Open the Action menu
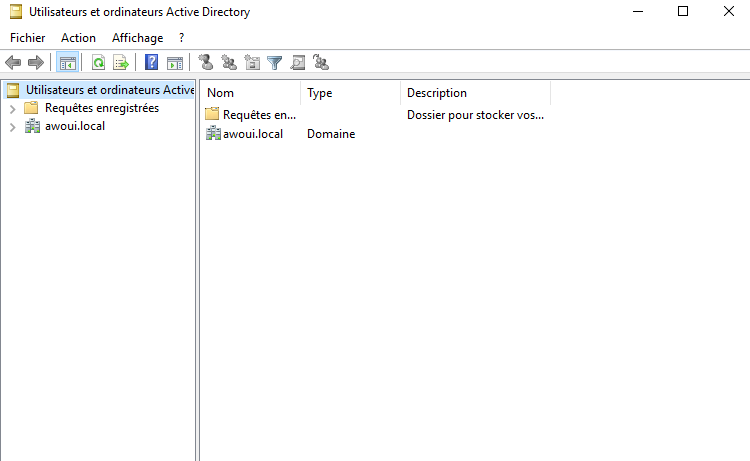This screenshot has height=461, width=750. [78, 38]
